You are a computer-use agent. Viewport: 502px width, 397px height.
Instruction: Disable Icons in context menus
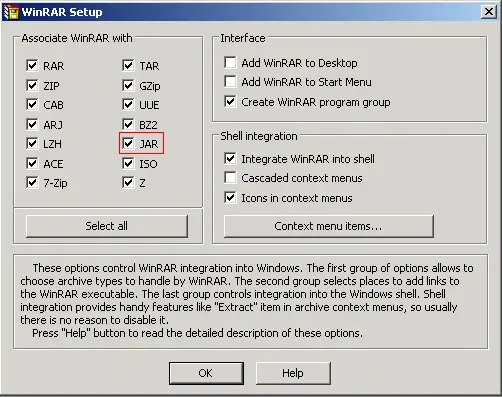point(230,197)
